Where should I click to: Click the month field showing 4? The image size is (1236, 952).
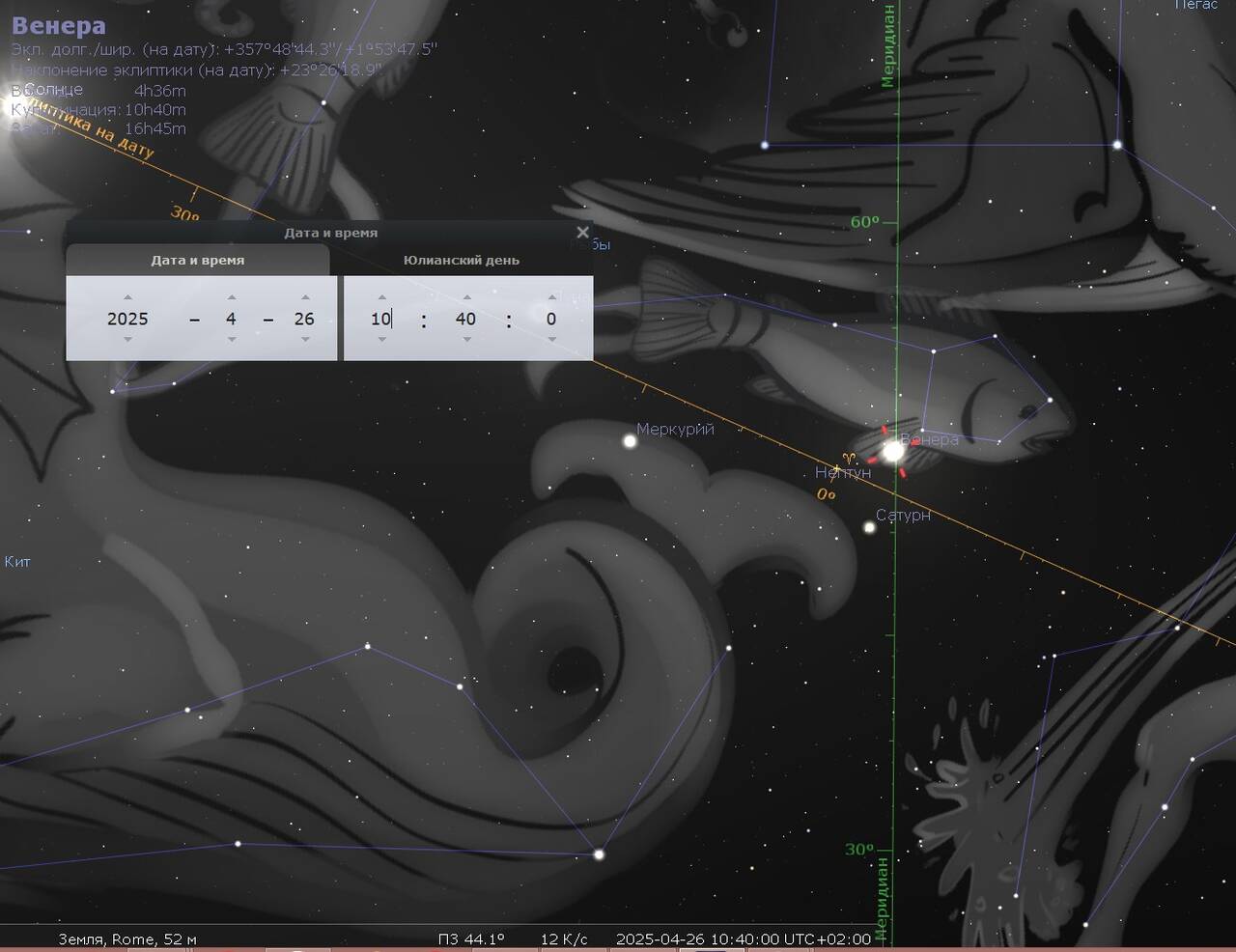click(x=231, y=319)
